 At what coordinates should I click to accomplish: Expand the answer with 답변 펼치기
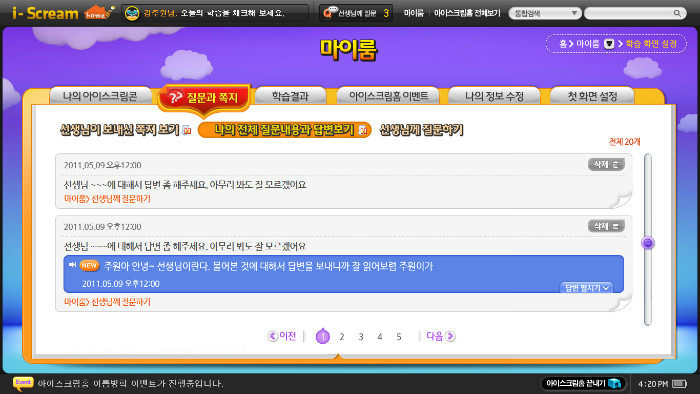pyautogui.click(x=587, y=288)
